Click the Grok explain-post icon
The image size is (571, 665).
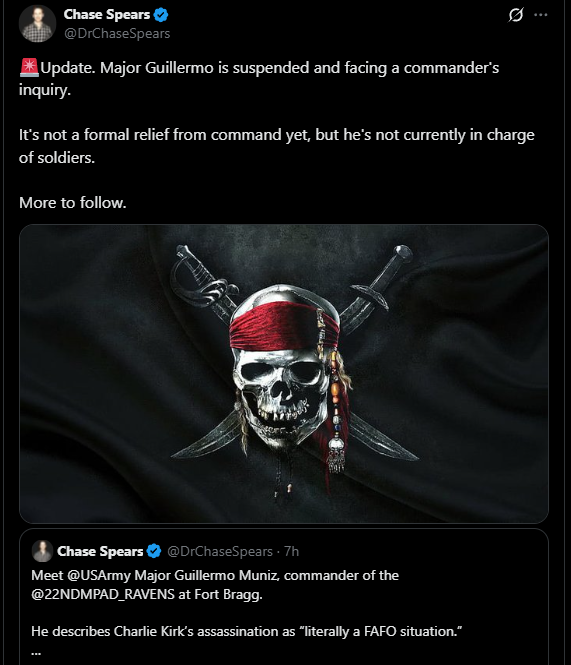click(515, 15)
